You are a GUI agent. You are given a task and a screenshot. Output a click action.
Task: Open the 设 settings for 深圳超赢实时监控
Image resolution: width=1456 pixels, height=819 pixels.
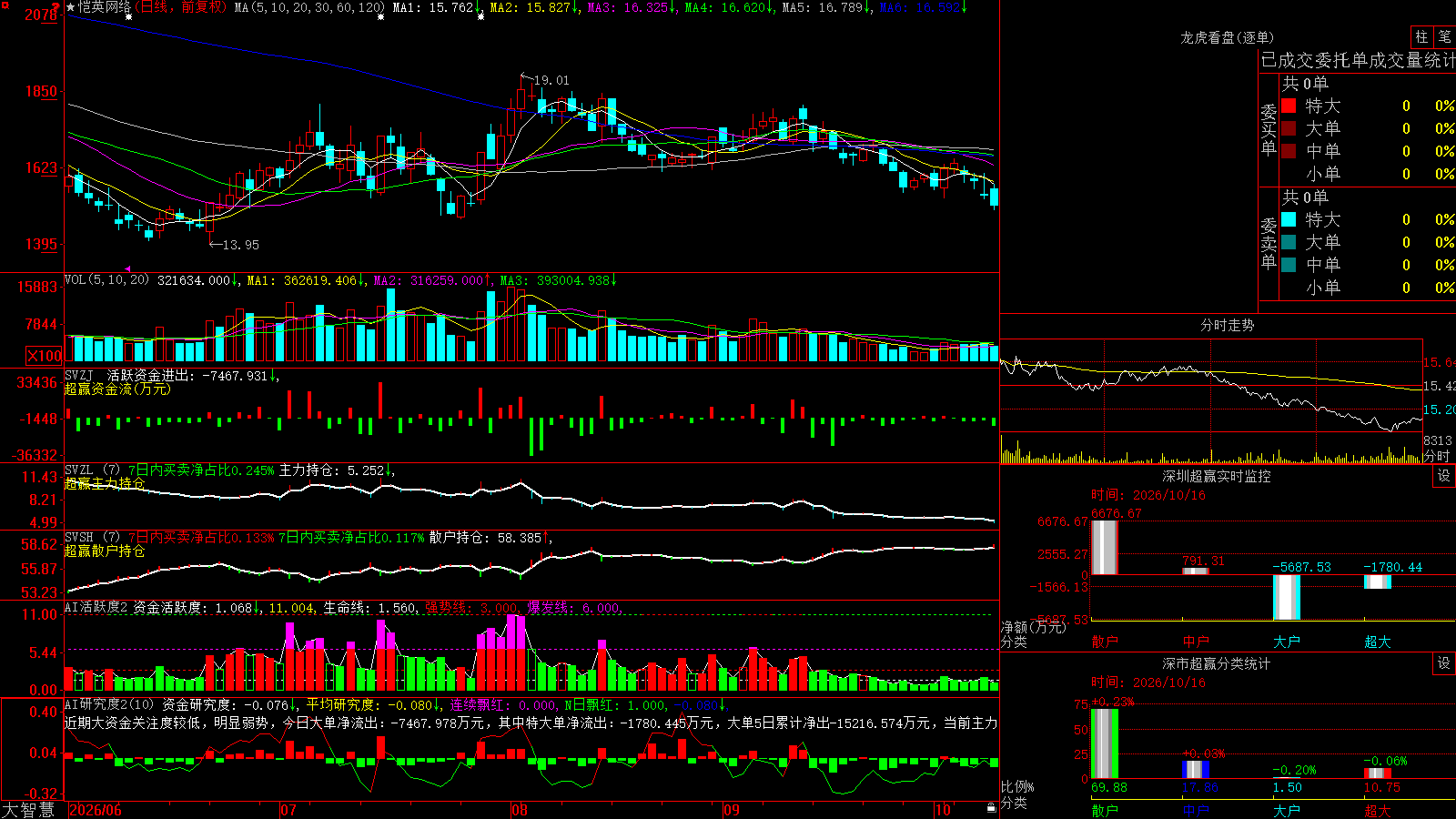1444,476
